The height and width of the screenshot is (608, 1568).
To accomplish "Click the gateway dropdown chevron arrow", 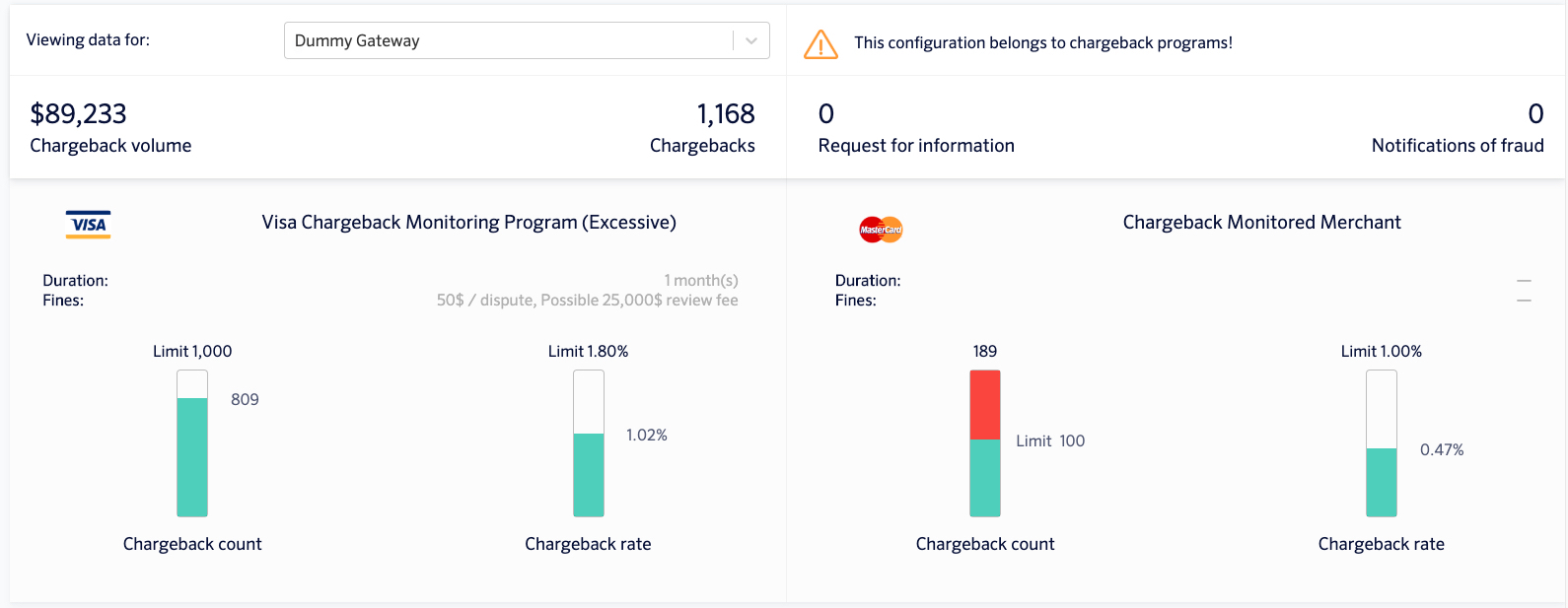I will pos(751,40).
